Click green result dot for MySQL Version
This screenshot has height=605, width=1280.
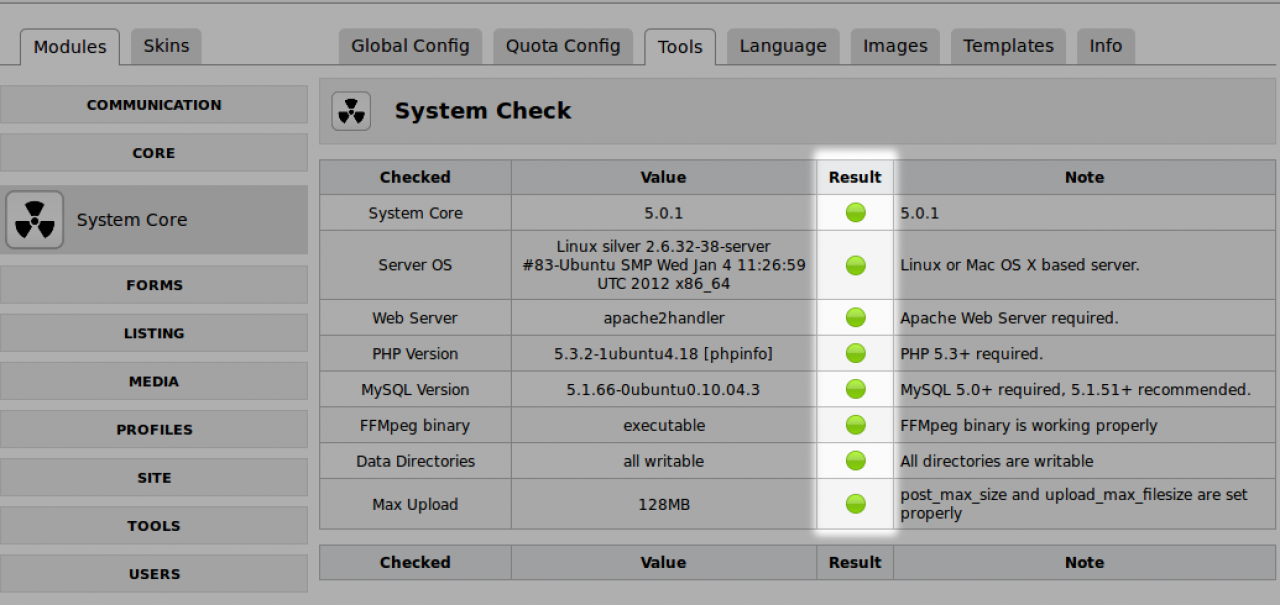[x=855, y=390]
